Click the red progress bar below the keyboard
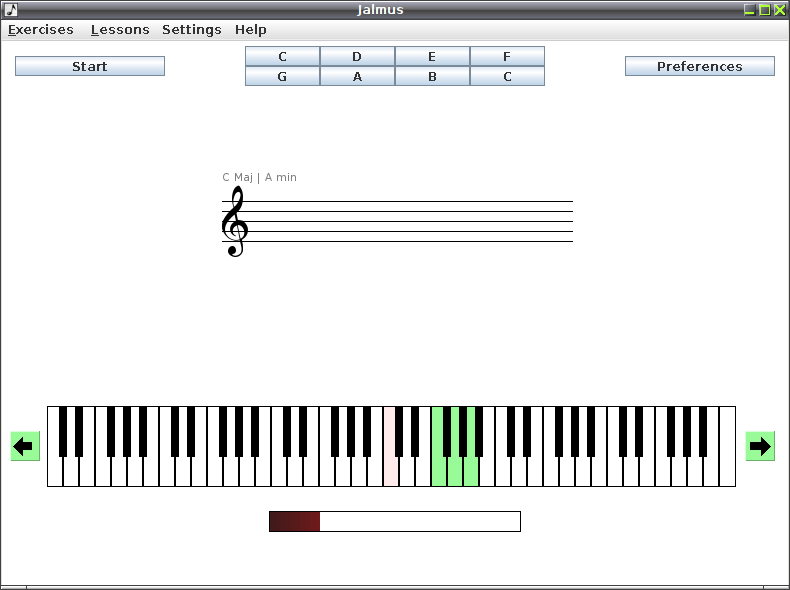 pos(395,521)
